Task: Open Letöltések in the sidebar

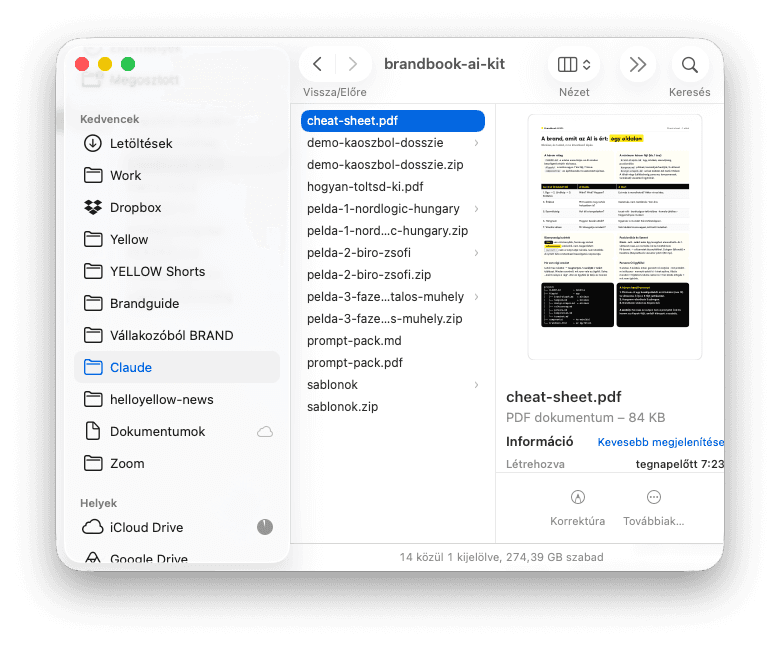Action: tap(177, 143)
